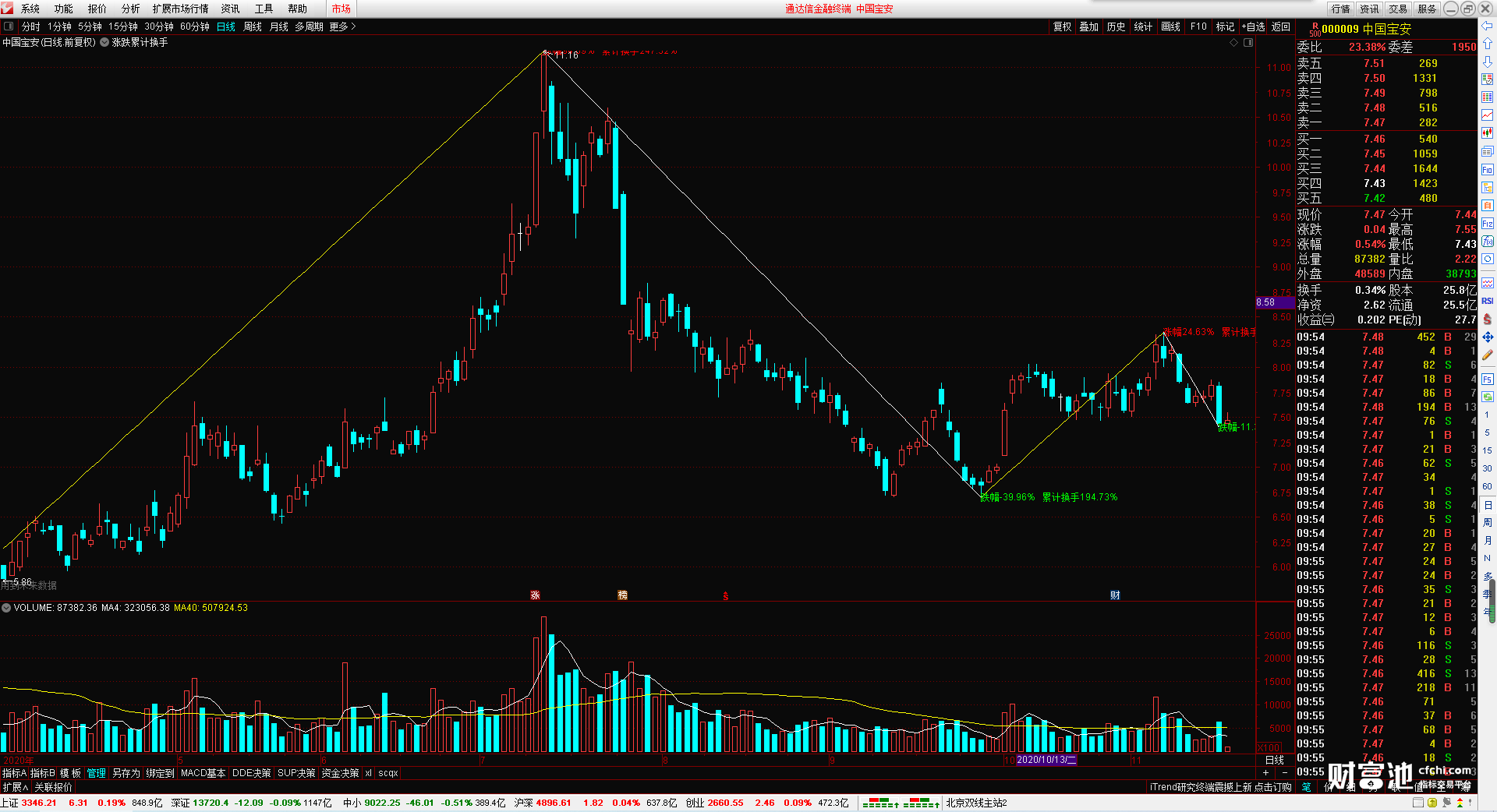Click the back arrow icon in right sidebar
Screen dimensions: 1497x812
click(1487, 26)
